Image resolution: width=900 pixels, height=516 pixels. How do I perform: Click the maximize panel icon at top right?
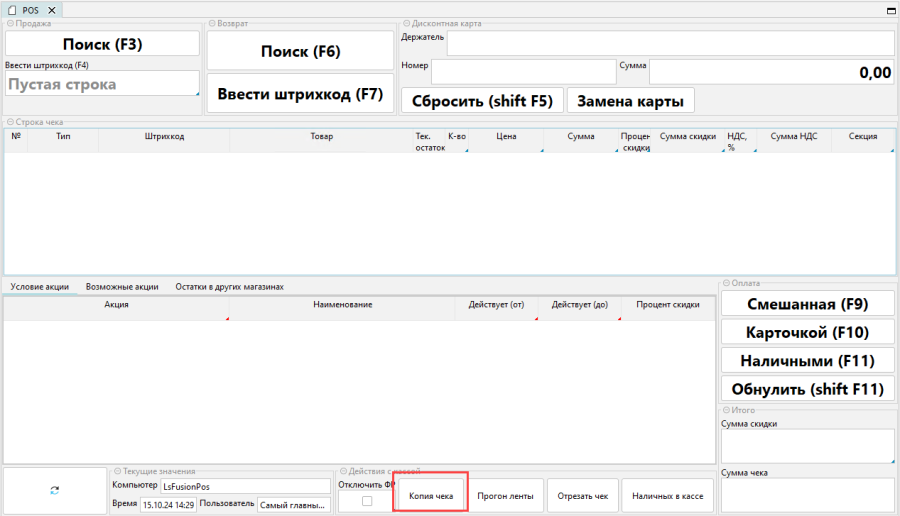(890, 9)
